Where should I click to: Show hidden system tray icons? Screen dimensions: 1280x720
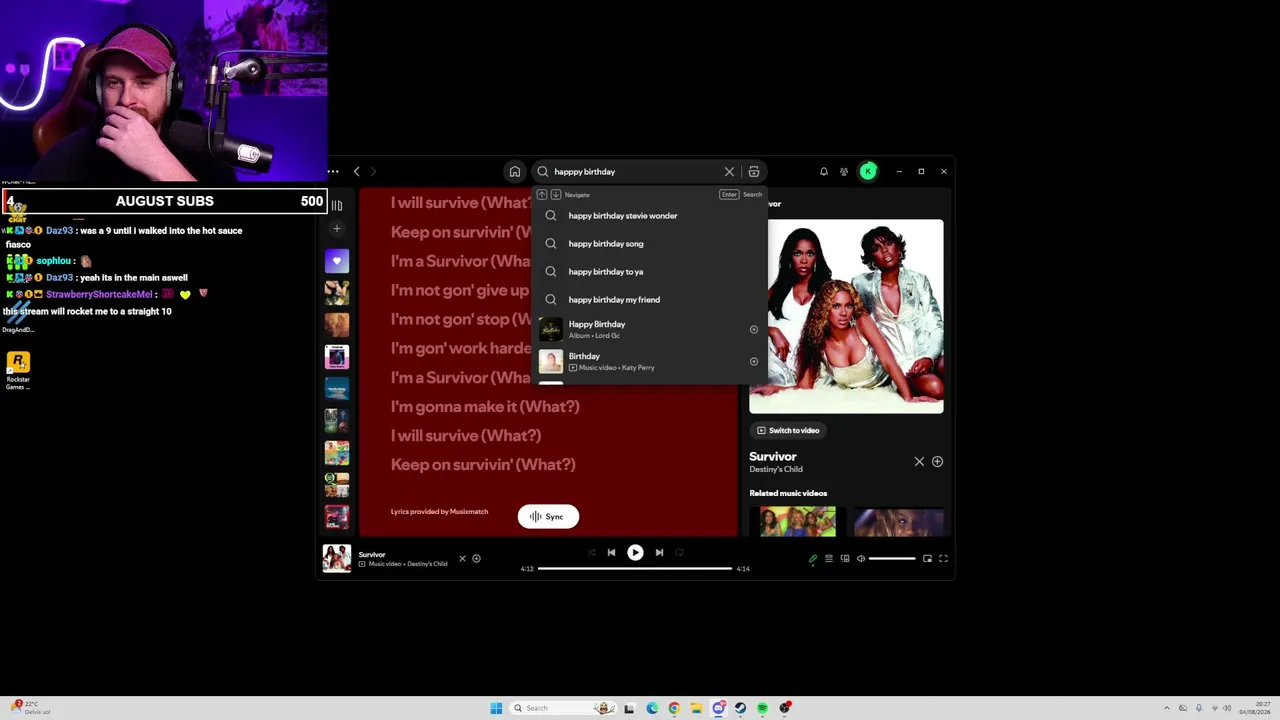pos(1166,708)
